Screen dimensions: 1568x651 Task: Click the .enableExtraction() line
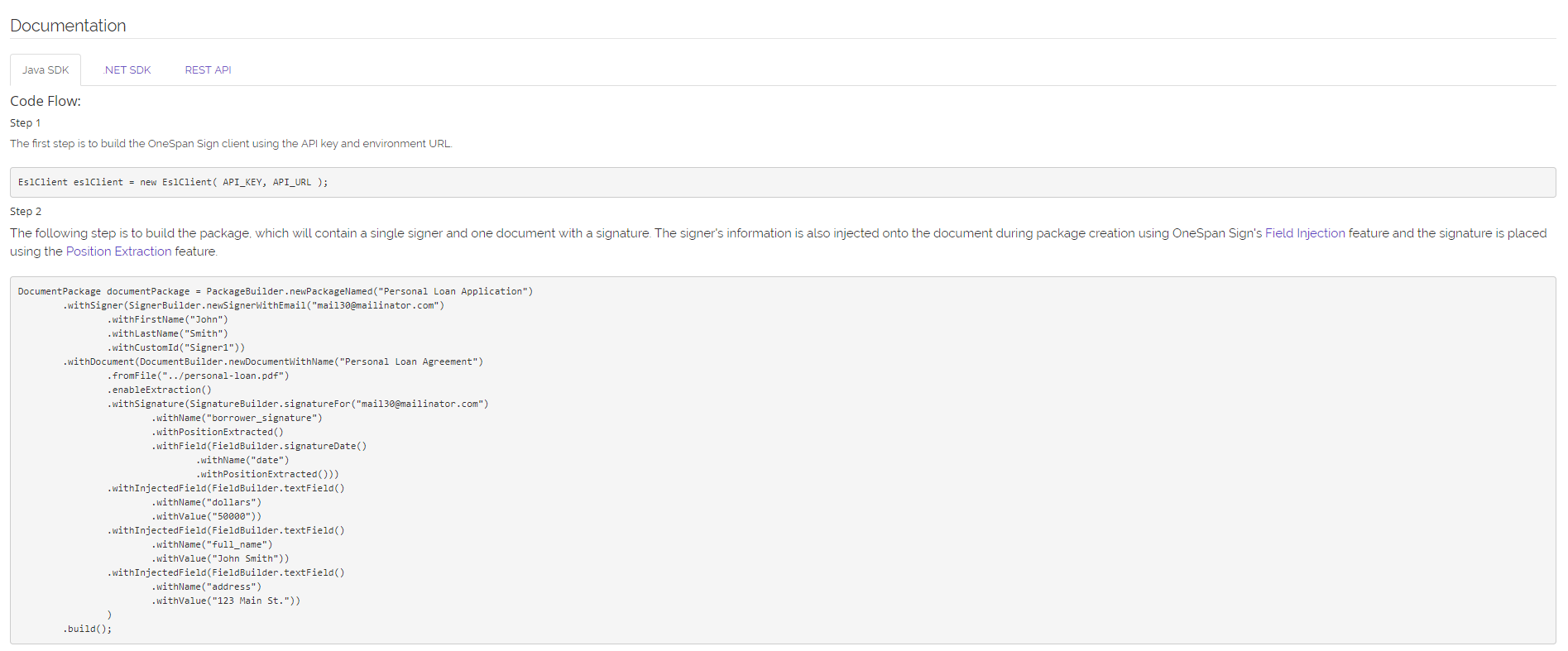pyautogui.click(x=159, y=390)
